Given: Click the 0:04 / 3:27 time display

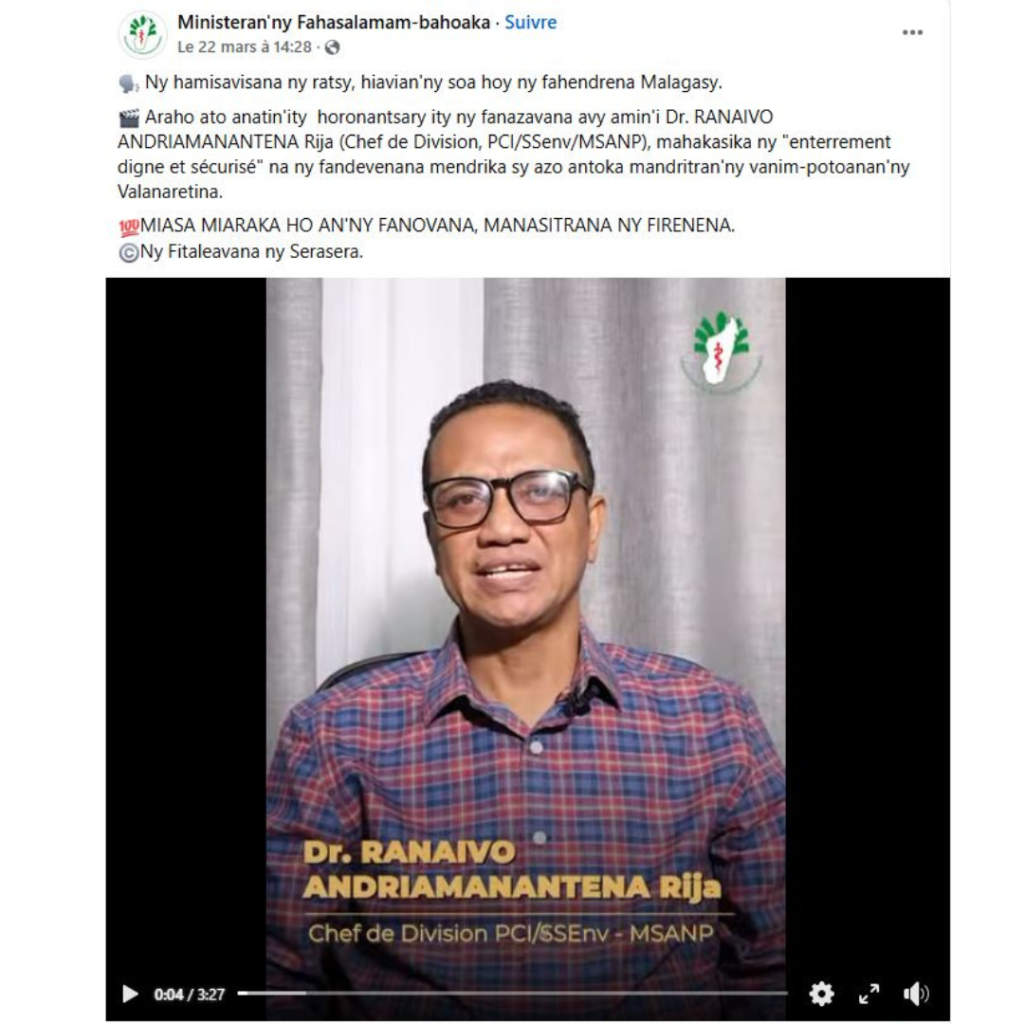Looking at the screenshot, I should click(189, 994).
